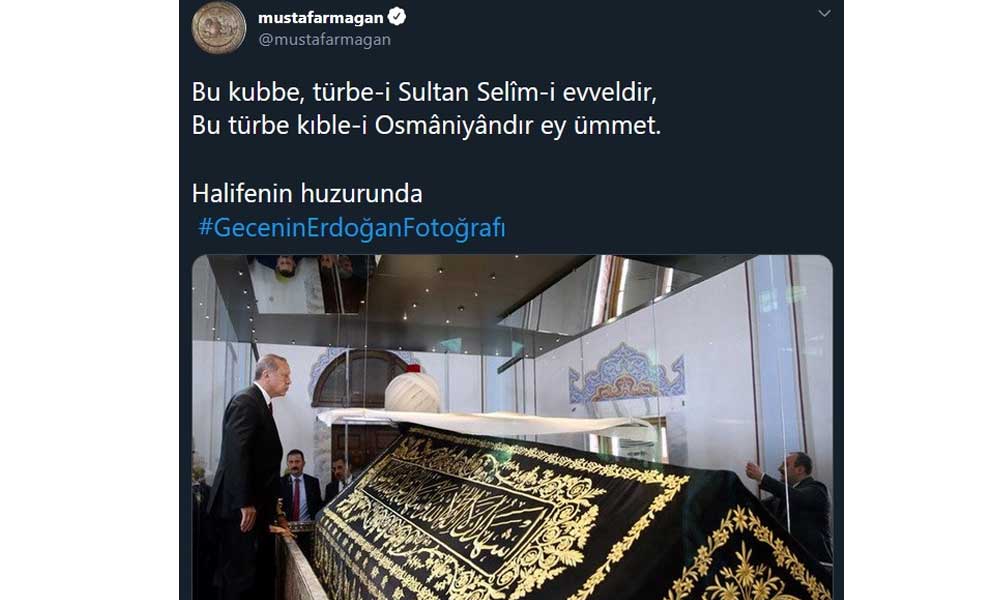The height and width of the screenshot is (600, 1000).
Task: Open the attached tomb photo
Action: (512, 427)
